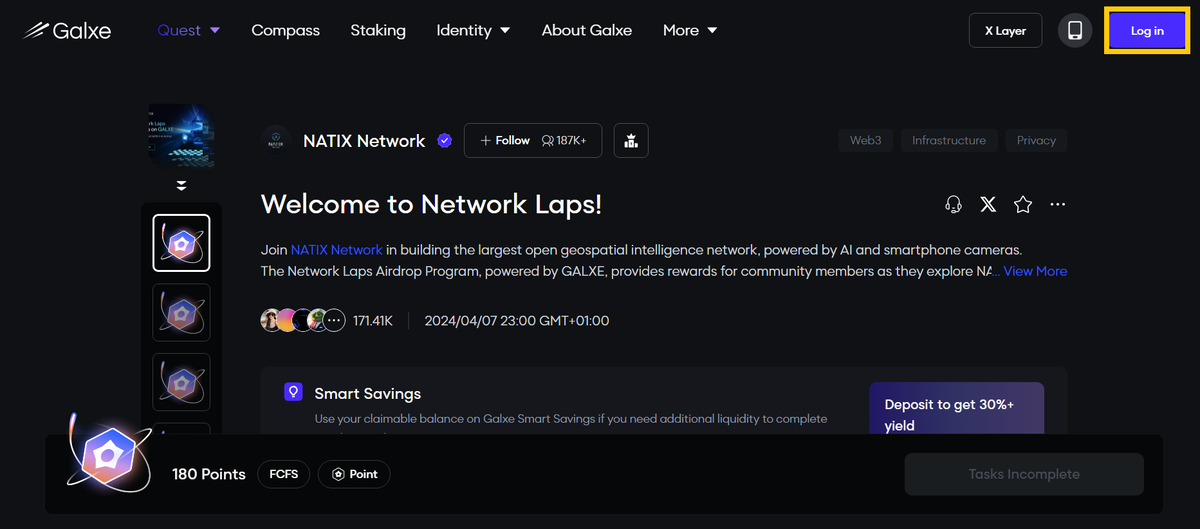The image size is (1200, 529).
Task: Open the three-dot options menu
Action: [1058, 204]
